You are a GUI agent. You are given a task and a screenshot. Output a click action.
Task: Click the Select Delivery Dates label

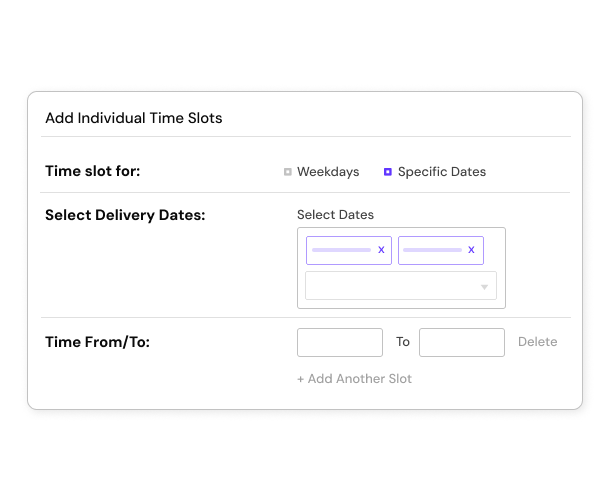[x=125, y=215]
